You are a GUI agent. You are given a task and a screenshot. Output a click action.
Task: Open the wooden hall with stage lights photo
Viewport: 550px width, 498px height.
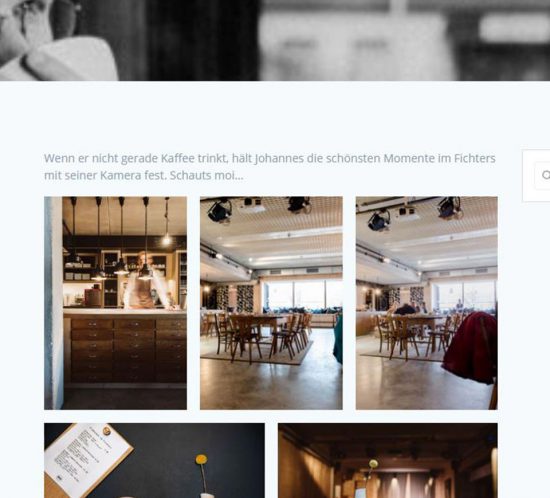click(x=388, y=460)
